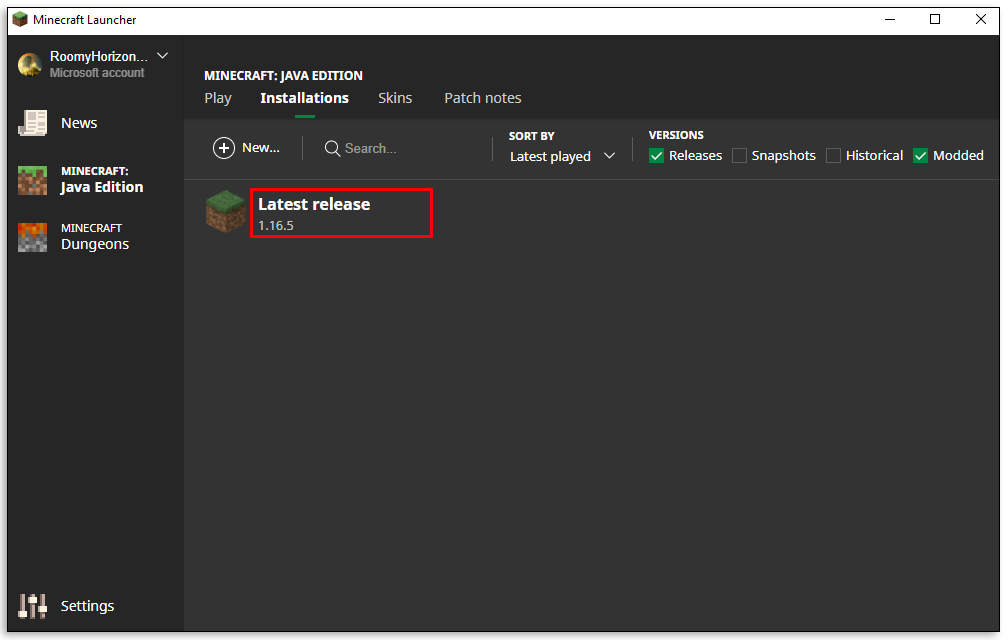
Task: Select the Java Edition grass block icon
Action: pyautogui.click(x=32, y=180)
